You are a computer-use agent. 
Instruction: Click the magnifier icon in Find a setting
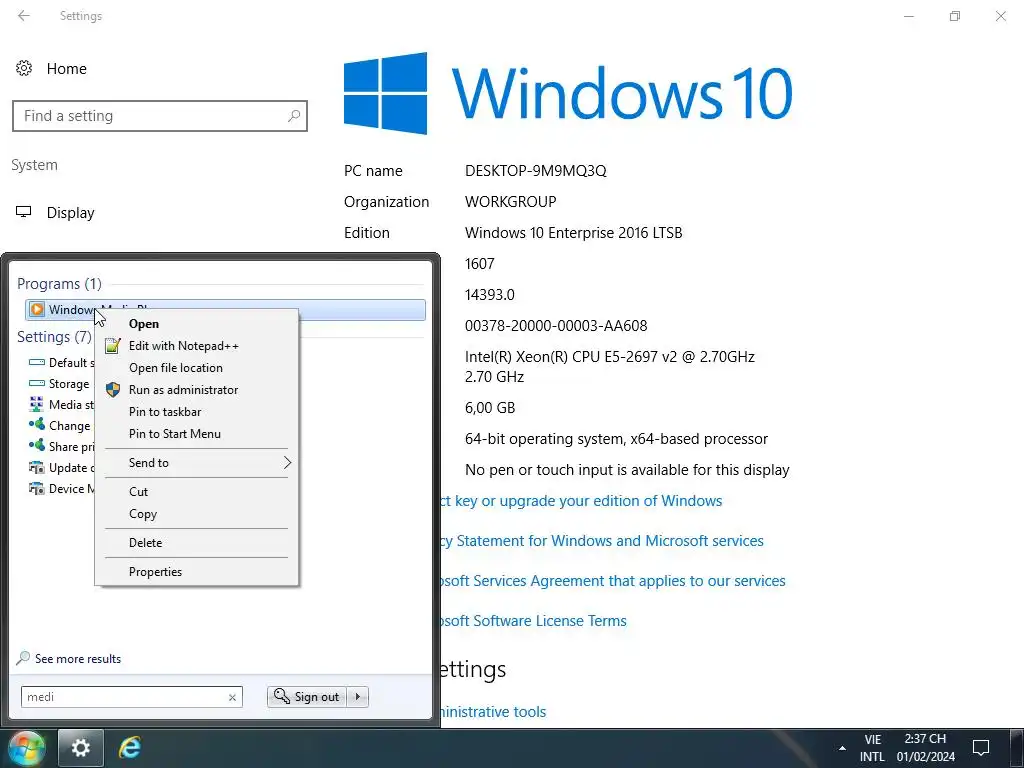click(294, 116)
